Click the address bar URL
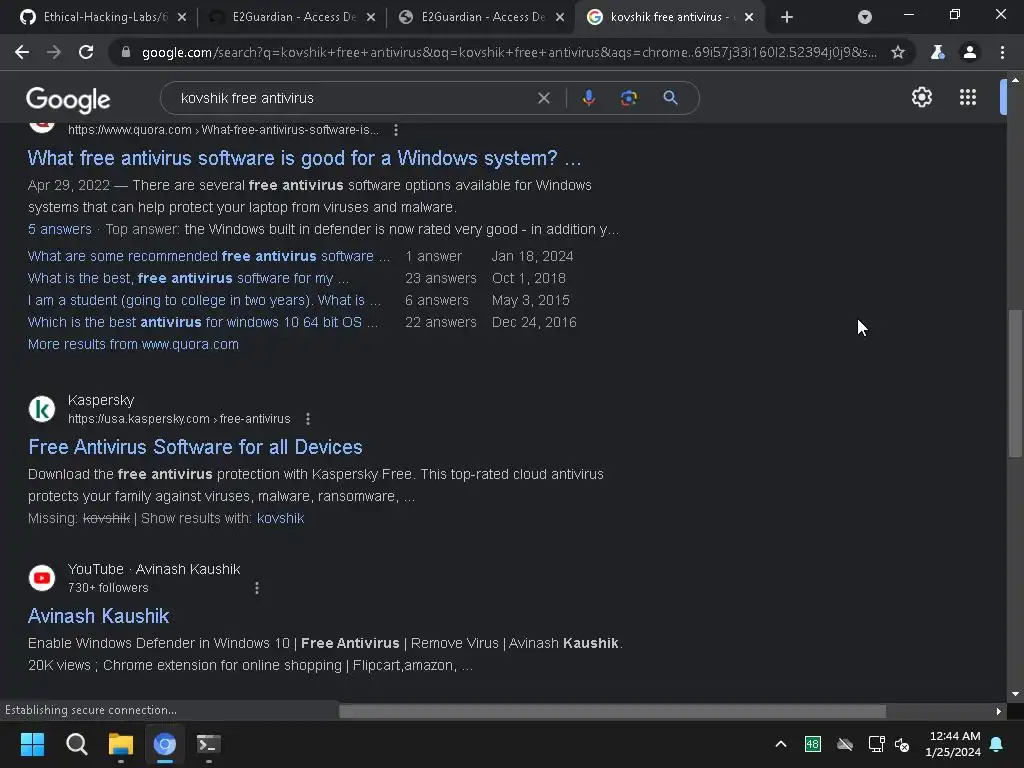 (509, 52)
